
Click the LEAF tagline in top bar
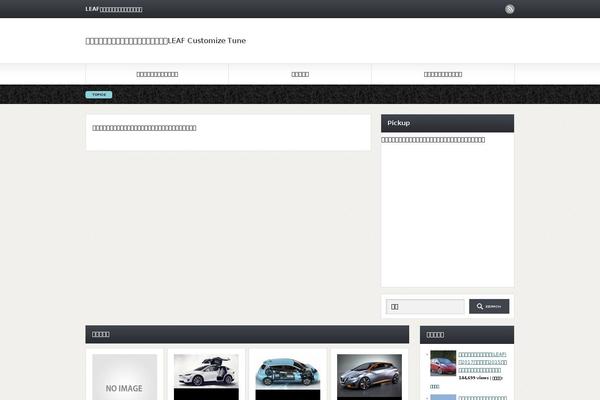[x=114, y=9]
